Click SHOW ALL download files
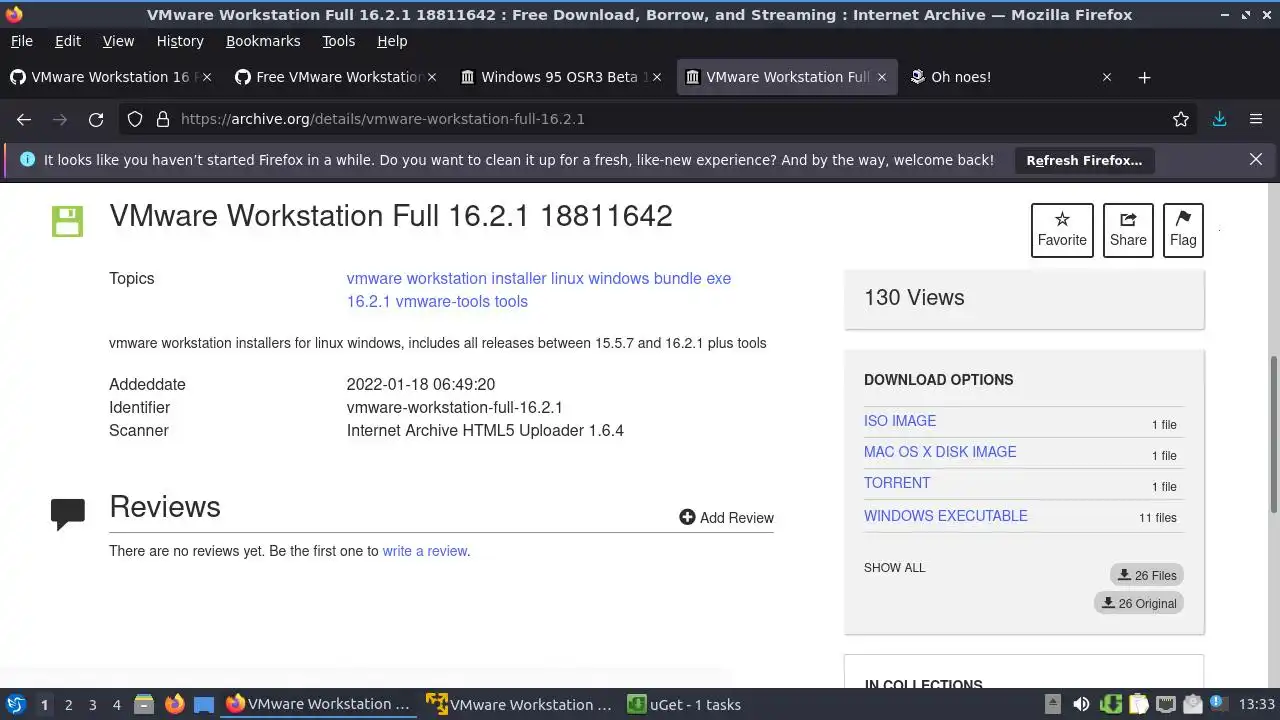The height and width of the screenshot is (720, 1280). [x=895, y=567]
